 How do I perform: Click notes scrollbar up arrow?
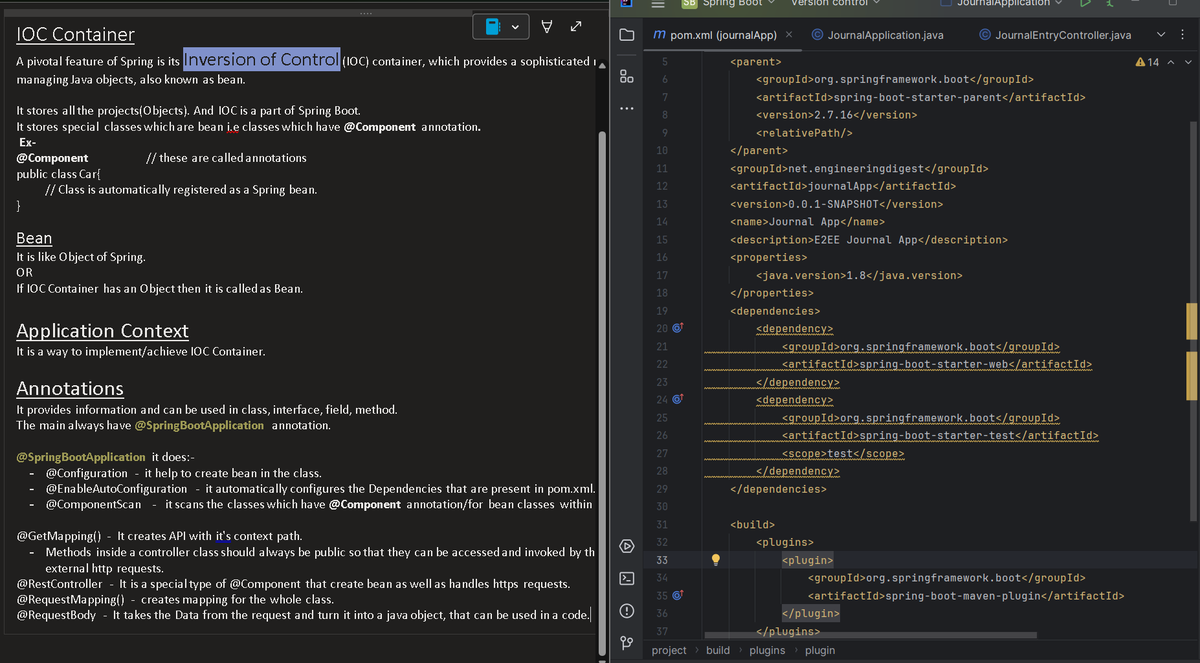(x=601, y=66)
